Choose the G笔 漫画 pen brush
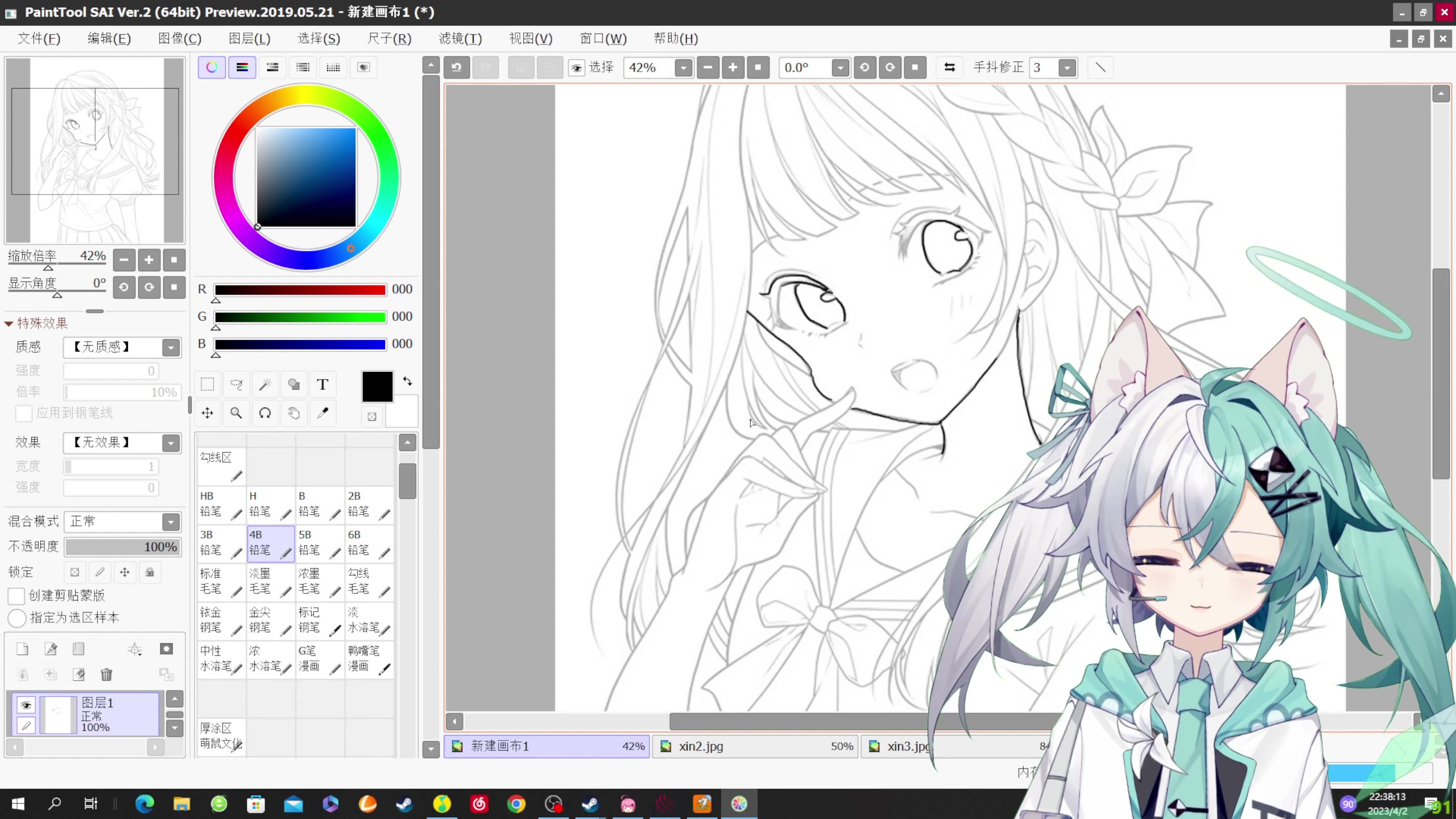Viewport: 1456px width, 819px height. tap(320, 659)
